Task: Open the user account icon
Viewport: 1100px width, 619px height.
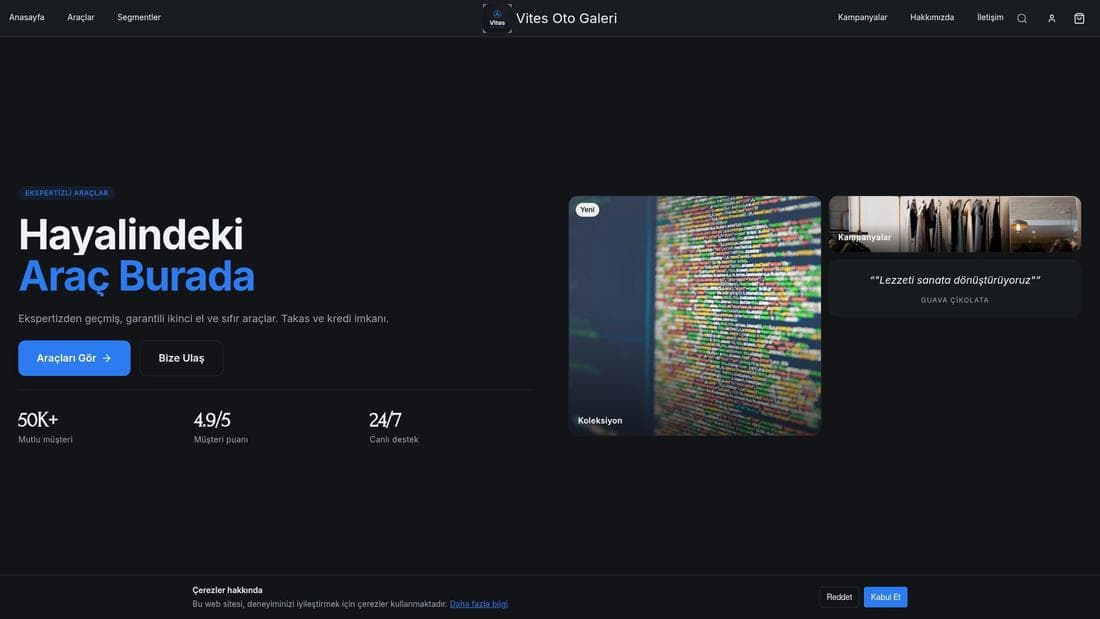Action: pyautogui.click(x=1051, y=18)
